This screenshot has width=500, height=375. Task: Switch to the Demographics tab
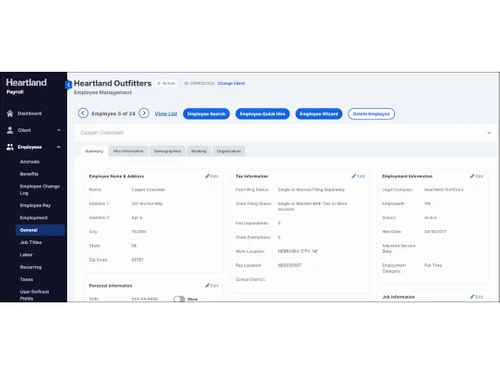point(167,151)
